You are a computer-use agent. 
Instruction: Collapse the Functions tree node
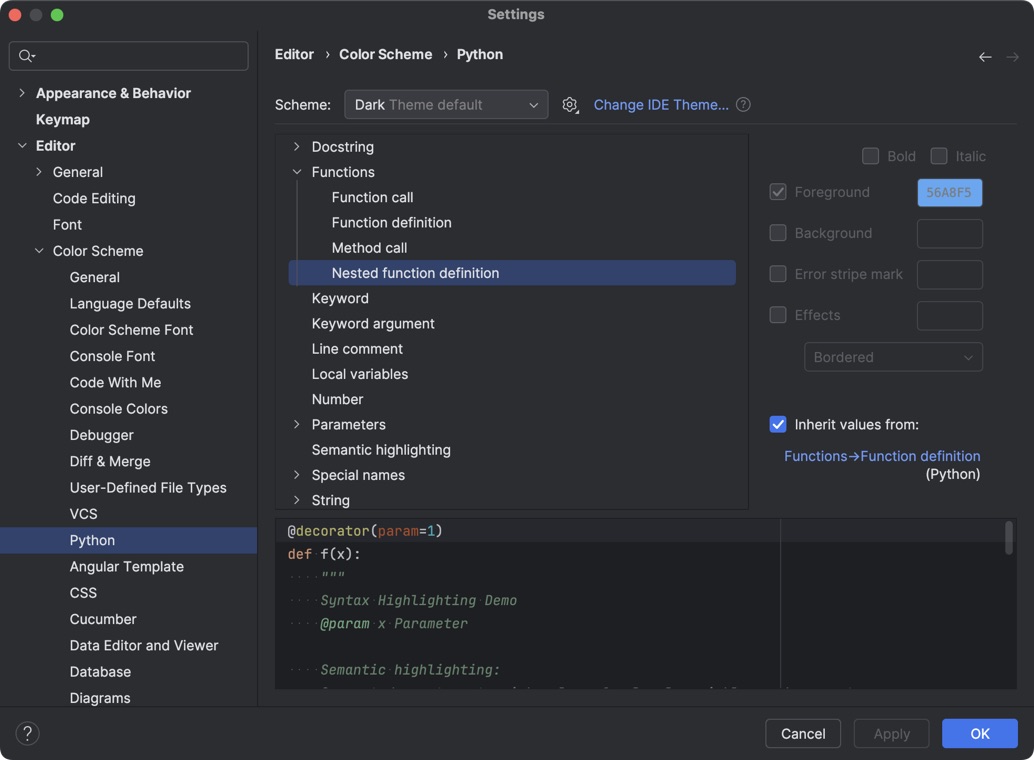pos(296,171)
